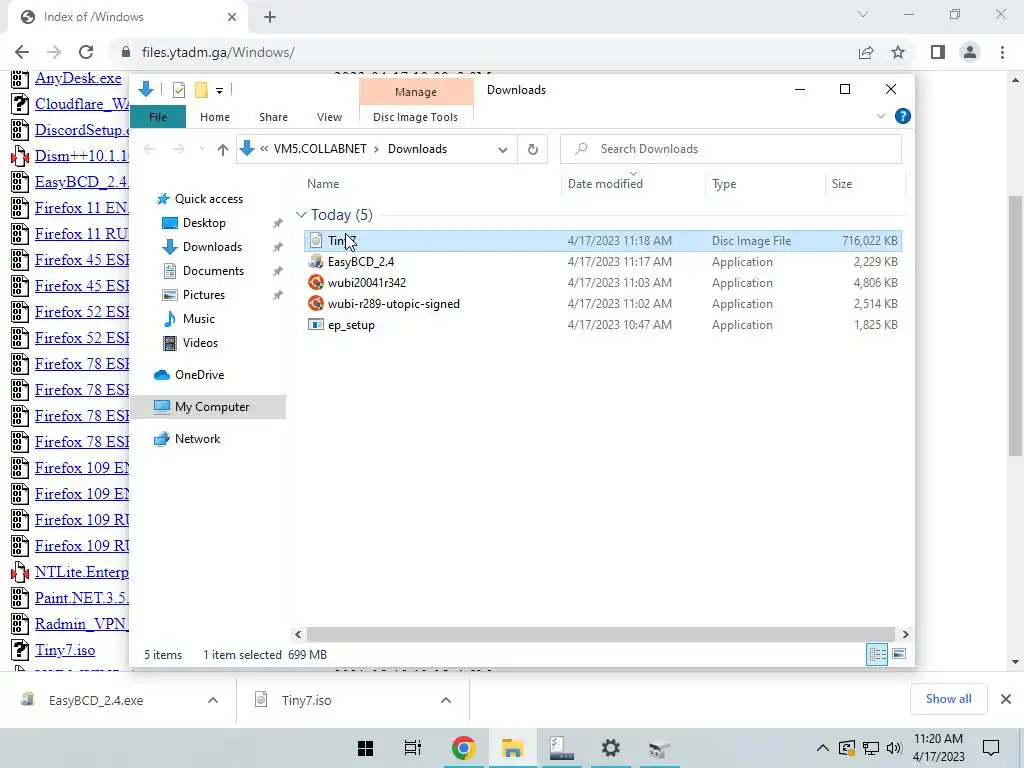This screenshot has height=768, width=1024.
Task: Sort files by Type column
Action: (724, 184)
